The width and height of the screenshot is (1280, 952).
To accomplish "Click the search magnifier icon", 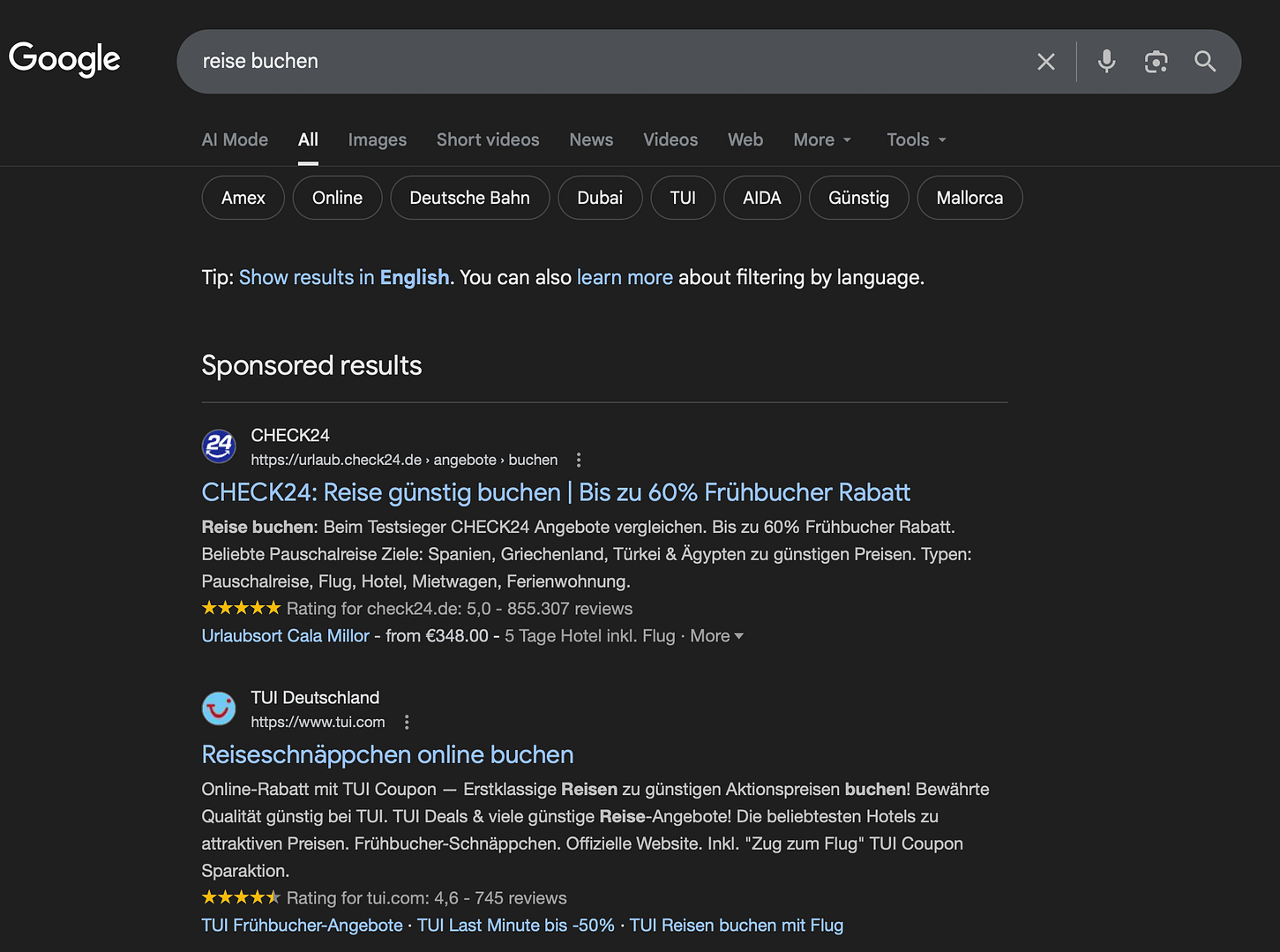I will coord(1205,61).
